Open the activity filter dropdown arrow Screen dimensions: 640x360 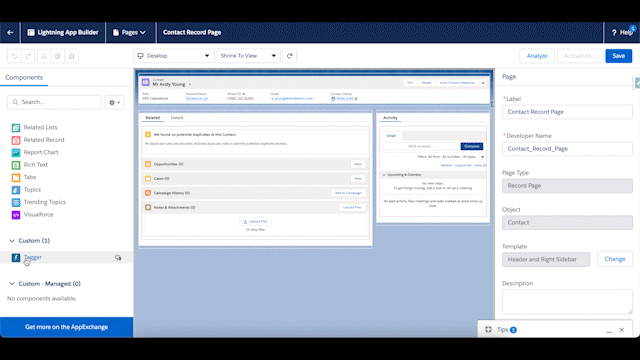pyautogui.click(x=482, y=157)
